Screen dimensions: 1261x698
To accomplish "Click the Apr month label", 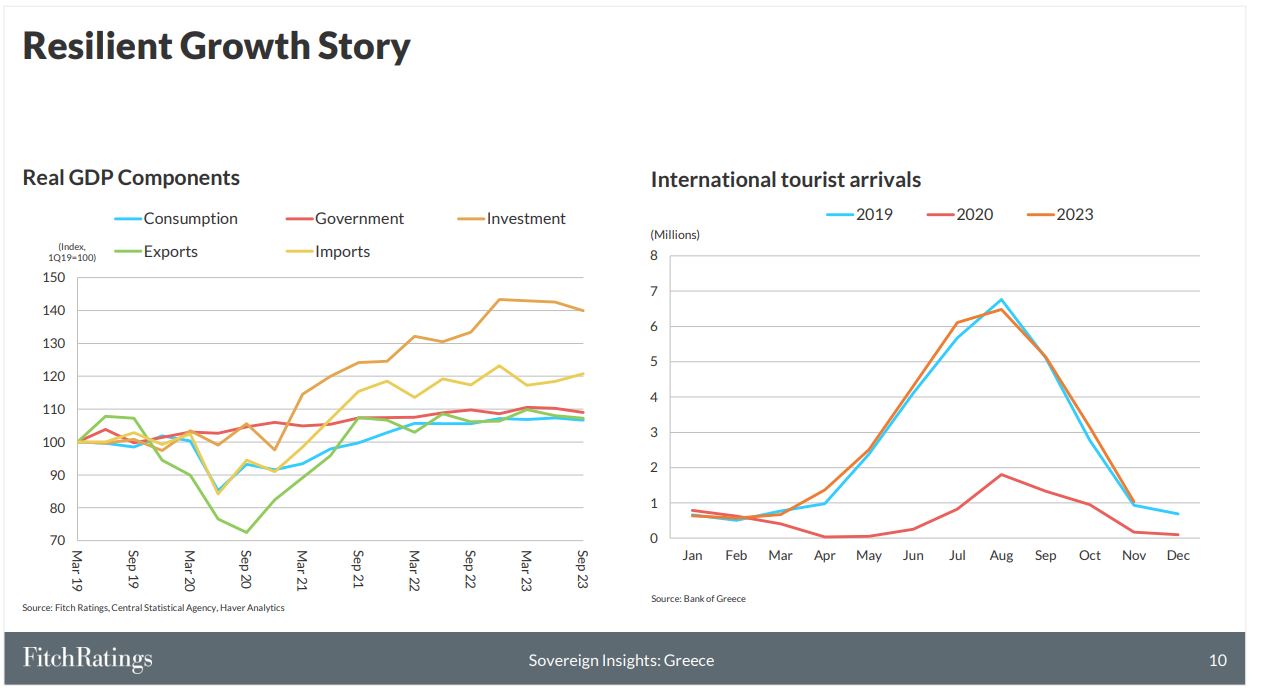I will [825, 556].
